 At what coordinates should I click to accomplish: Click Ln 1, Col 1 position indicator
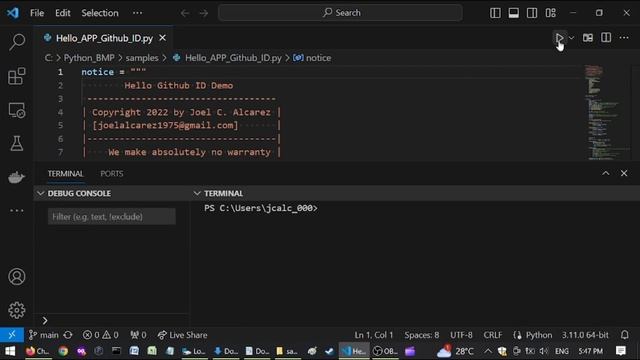point(373,335)
